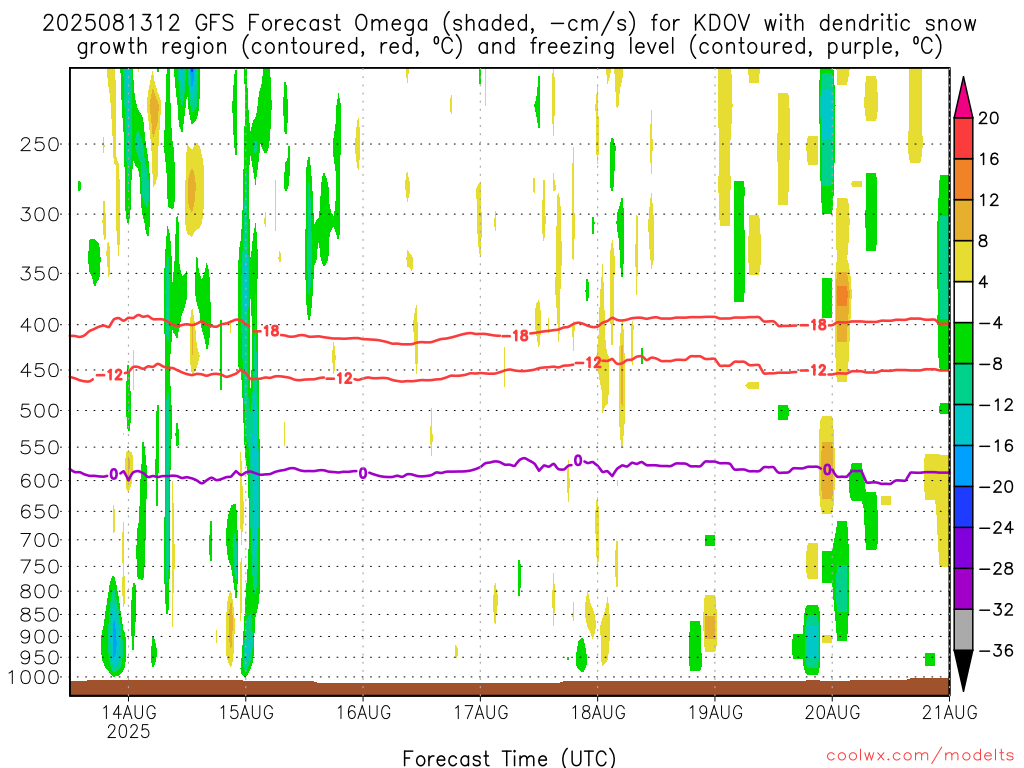Screen dimensions: 1024x768
Task: Click the colorbar tick label 16
Action: pyautogui.click(x=989, y=159)
